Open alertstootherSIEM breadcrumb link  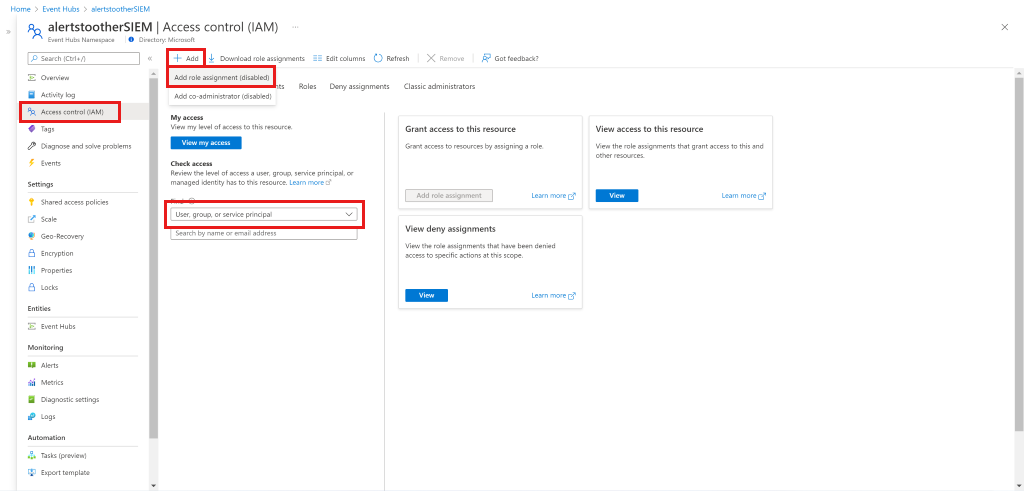[x=120, y=10]
